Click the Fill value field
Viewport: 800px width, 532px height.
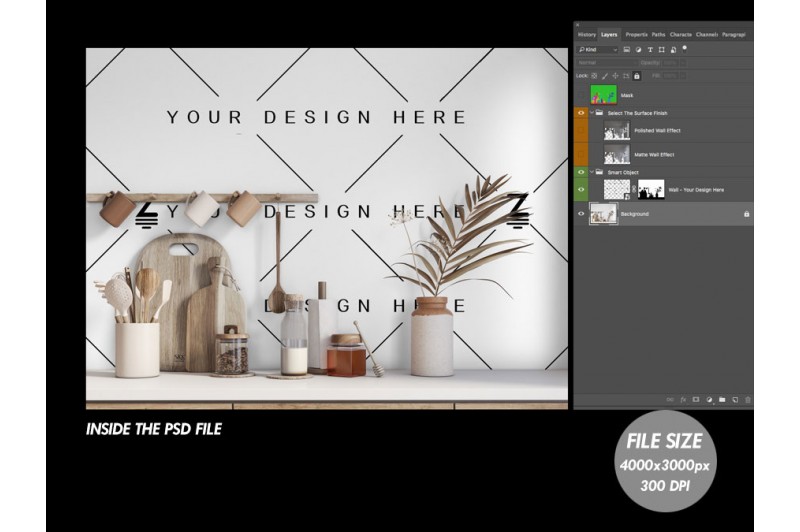[x=670, y=76]
